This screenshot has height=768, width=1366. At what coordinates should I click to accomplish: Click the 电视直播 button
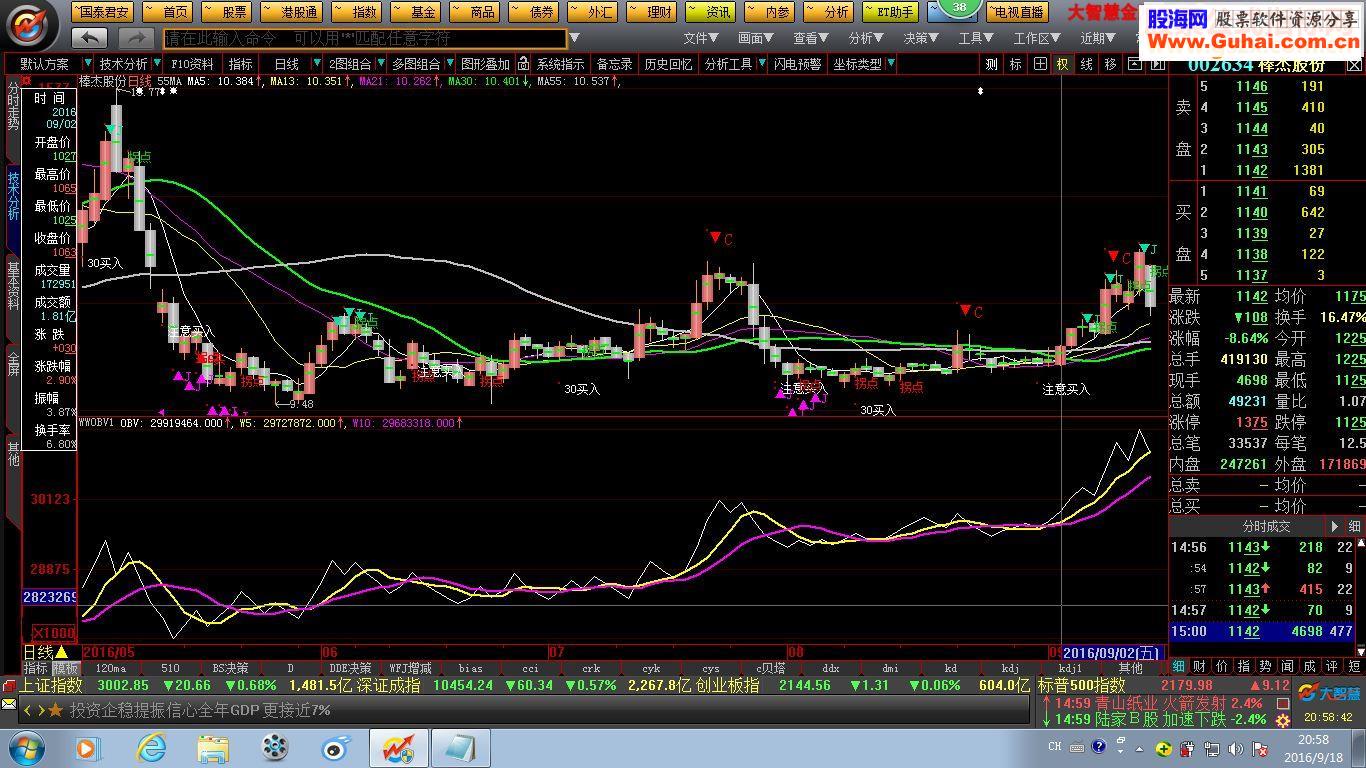[1017, 12]
